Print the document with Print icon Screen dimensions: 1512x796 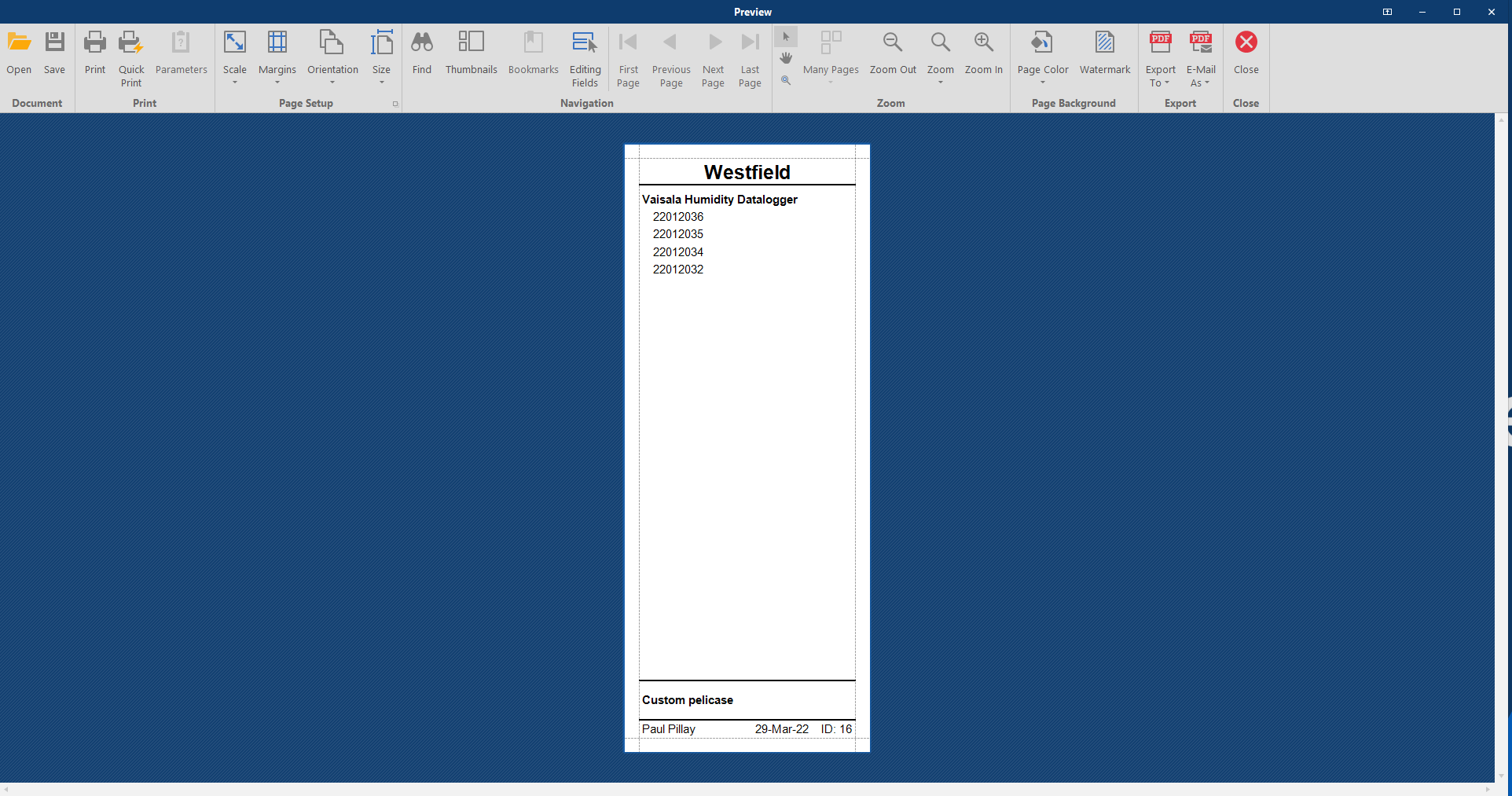pos(95,42)
